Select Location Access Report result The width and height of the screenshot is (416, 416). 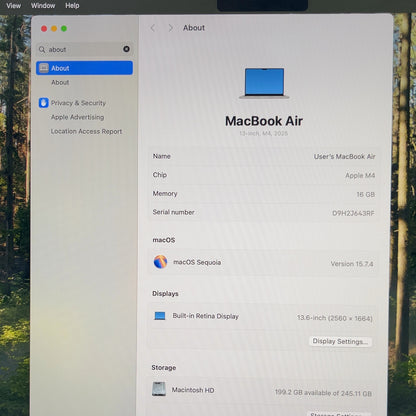coord(86,131)
